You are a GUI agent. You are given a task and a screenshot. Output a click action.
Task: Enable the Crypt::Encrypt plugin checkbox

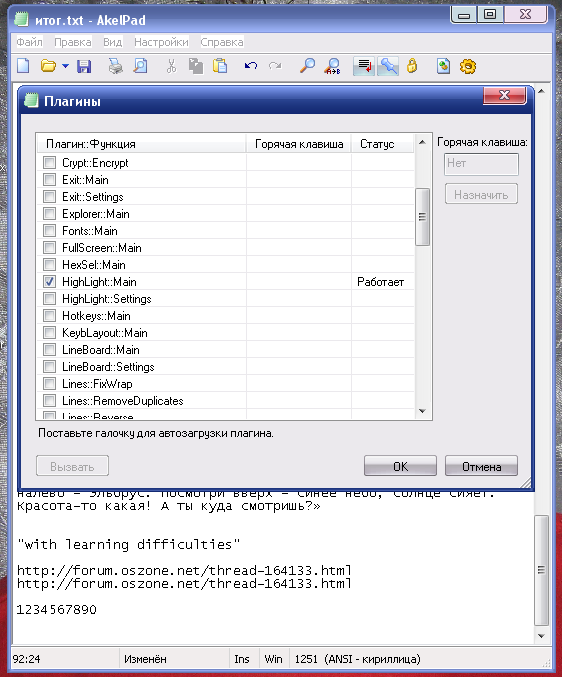click(50, 163)
